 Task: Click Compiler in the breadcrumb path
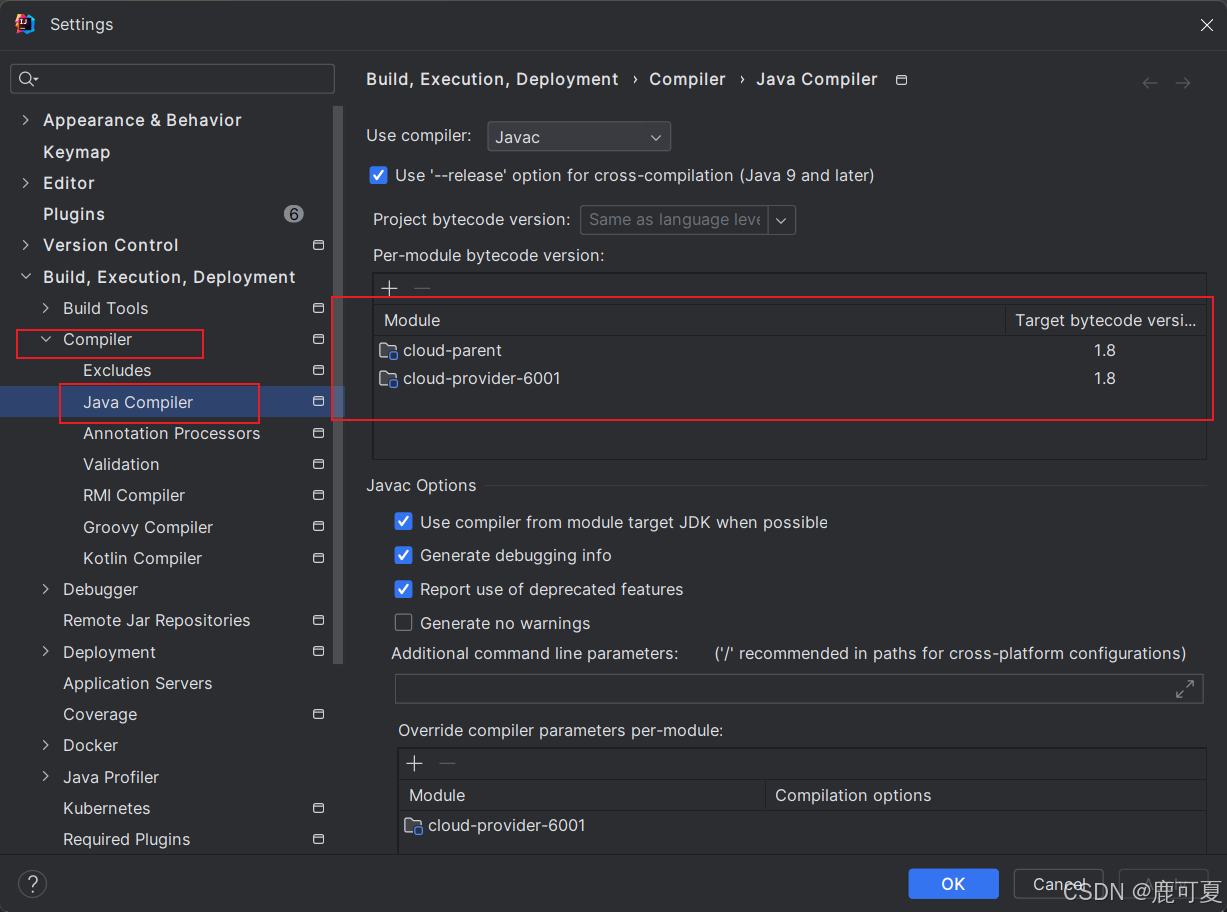(687, 79)
